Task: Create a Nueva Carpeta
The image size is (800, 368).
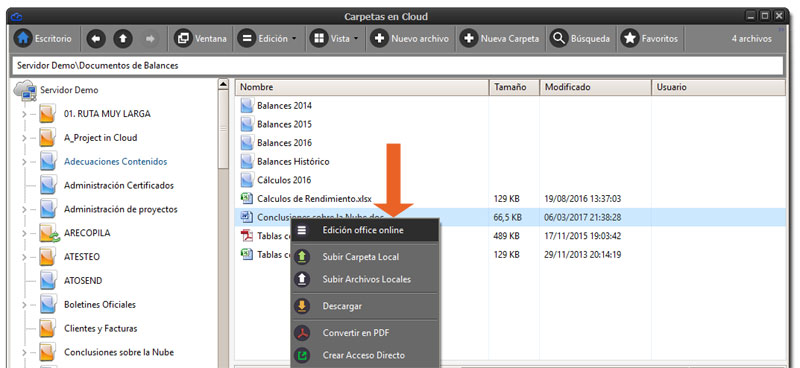Action: point(499,38)
